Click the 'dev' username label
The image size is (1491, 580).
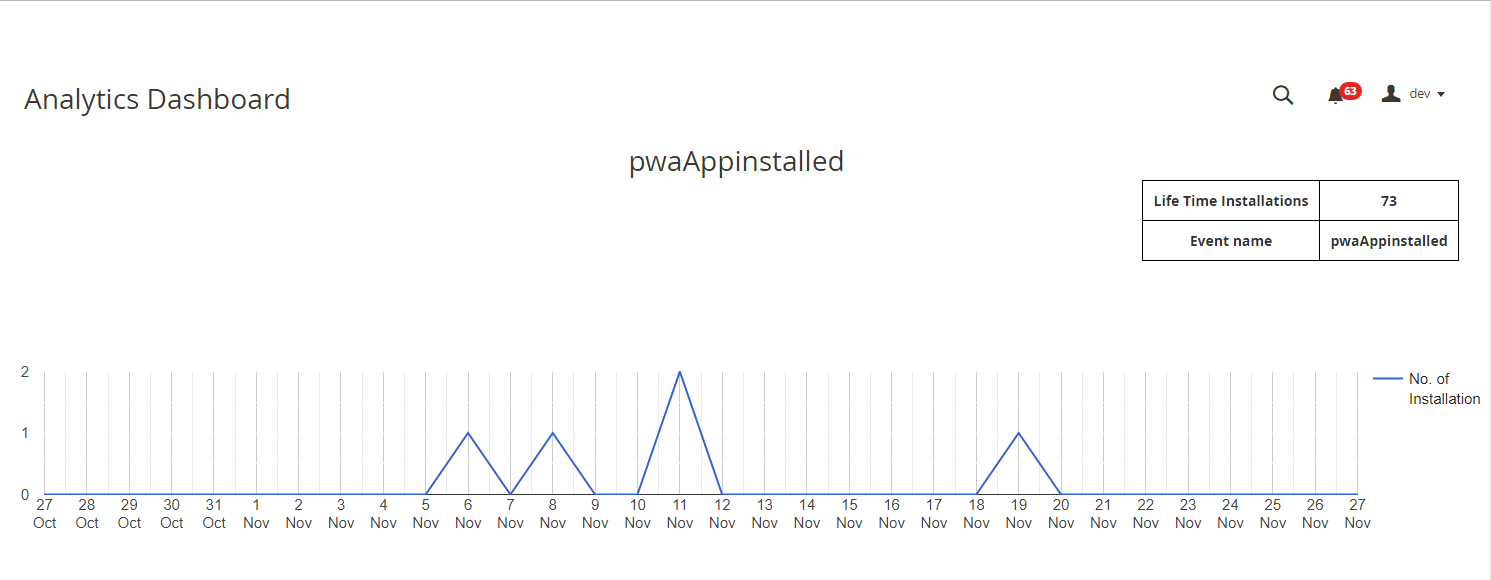pos(1420,94)
